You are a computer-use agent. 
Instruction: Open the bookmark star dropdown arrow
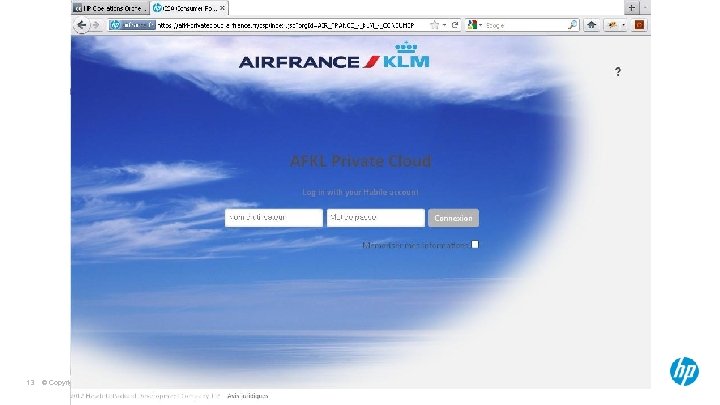tap(444, 25)
